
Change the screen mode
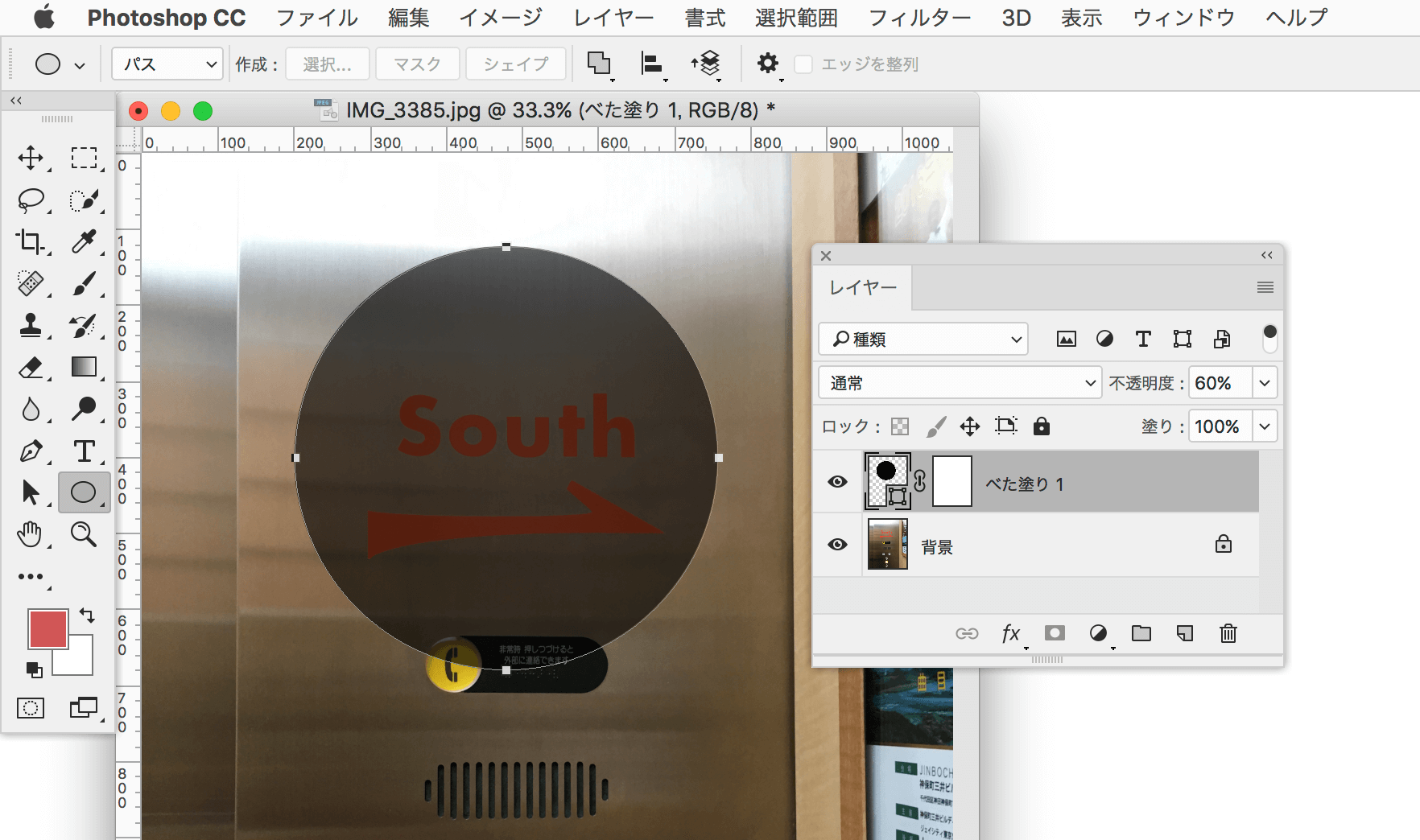tap(84, 708)
